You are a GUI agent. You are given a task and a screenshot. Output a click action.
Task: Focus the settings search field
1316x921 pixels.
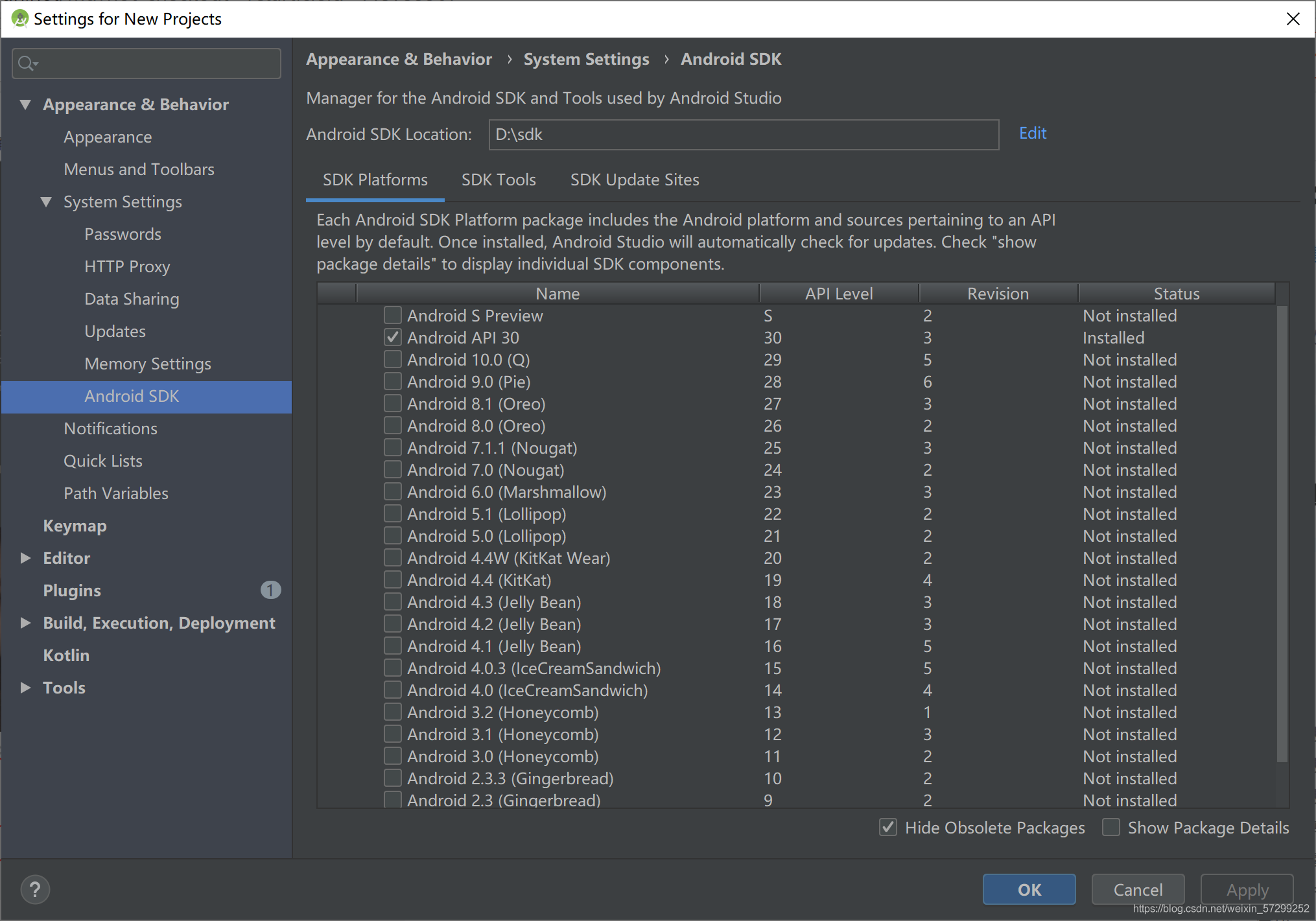147,64
